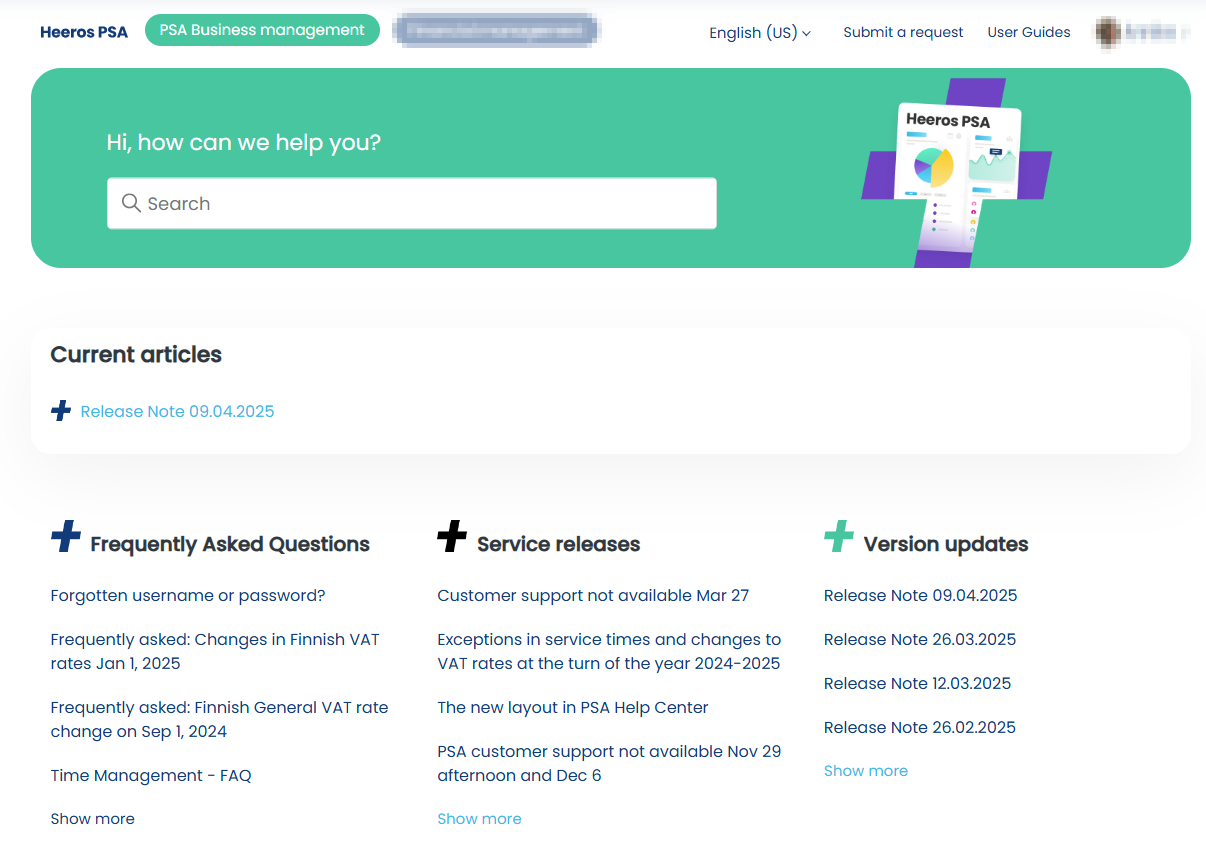Click the magnifier icon in search box
The image size is (1206, 852).
pos(131,203)
